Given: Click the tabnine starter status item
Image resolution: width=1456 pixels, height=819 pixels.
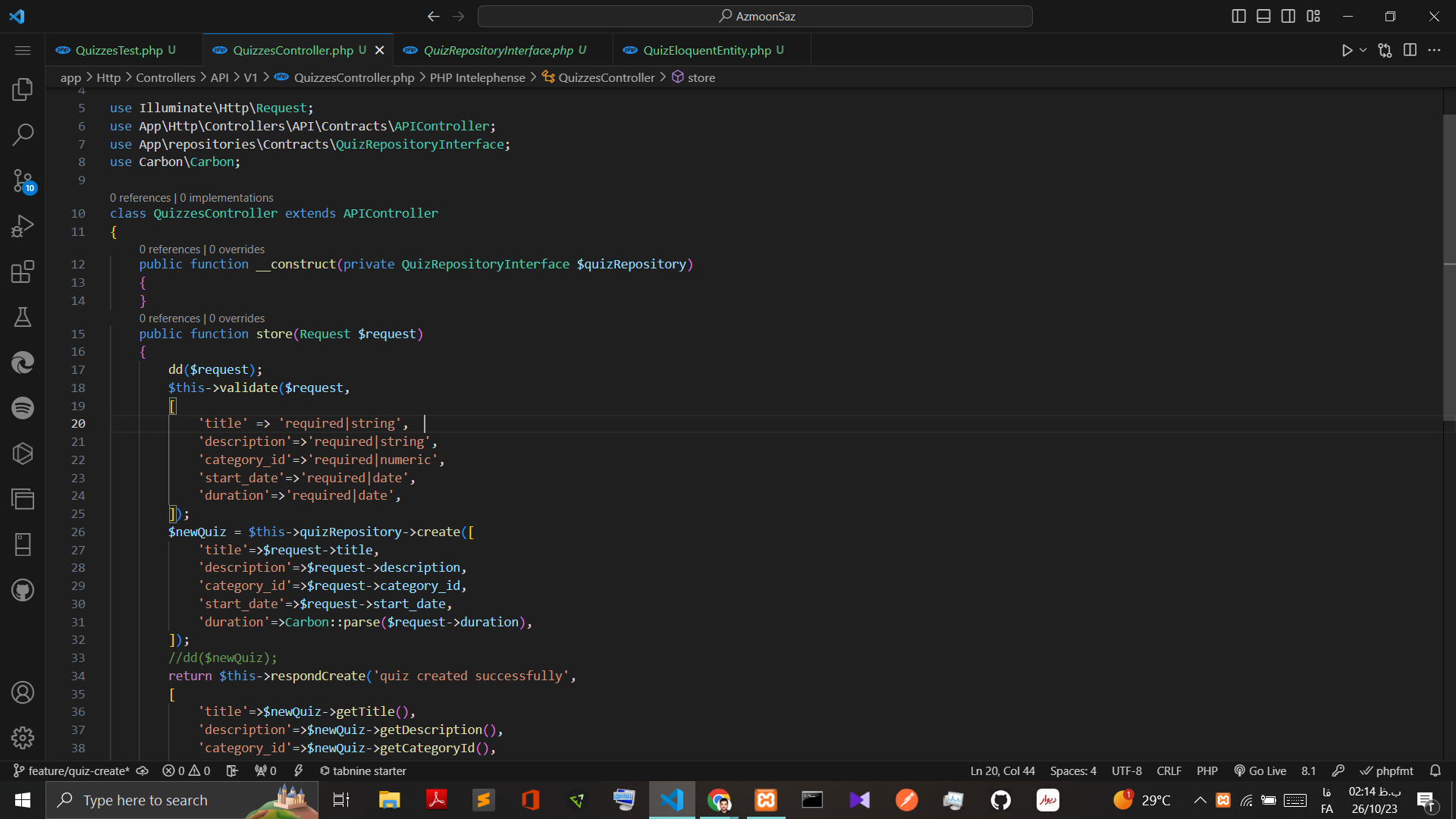Looking at the screenshot, I should (x=362, y=770).
